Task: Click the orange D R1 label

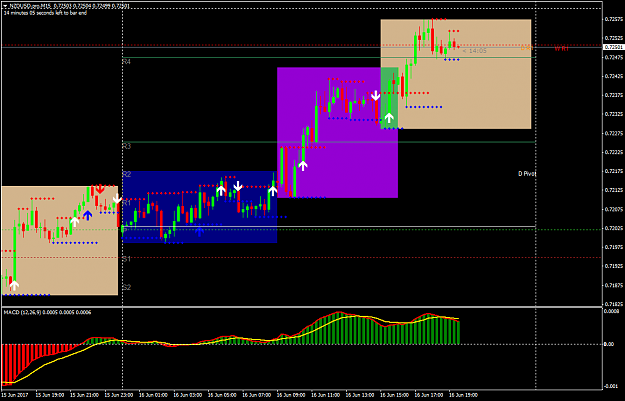Action: (527, 48)
